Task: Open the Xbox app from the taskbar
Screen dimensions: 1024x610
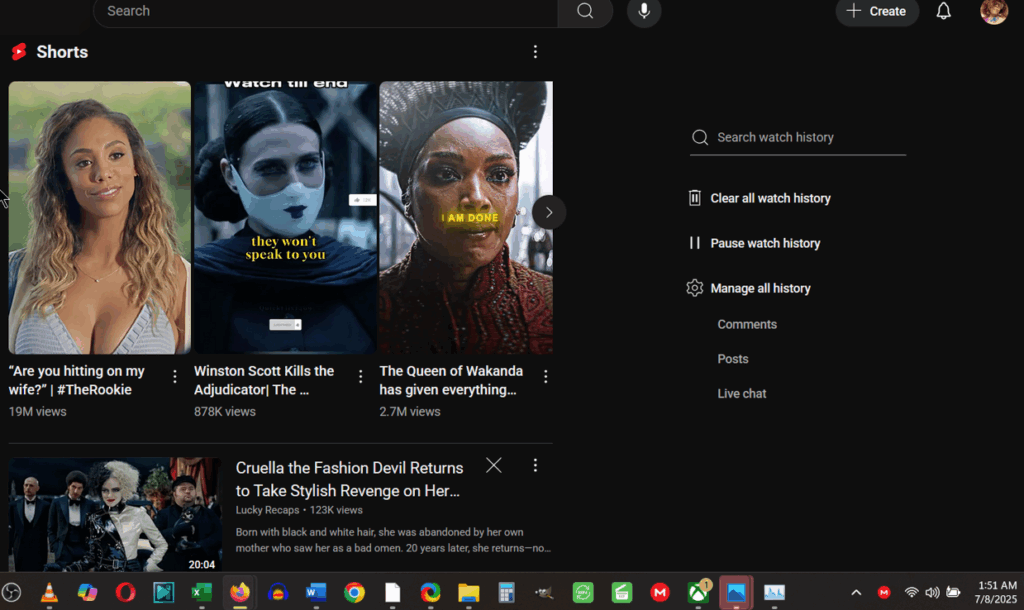Action: [x=698, y=592]
